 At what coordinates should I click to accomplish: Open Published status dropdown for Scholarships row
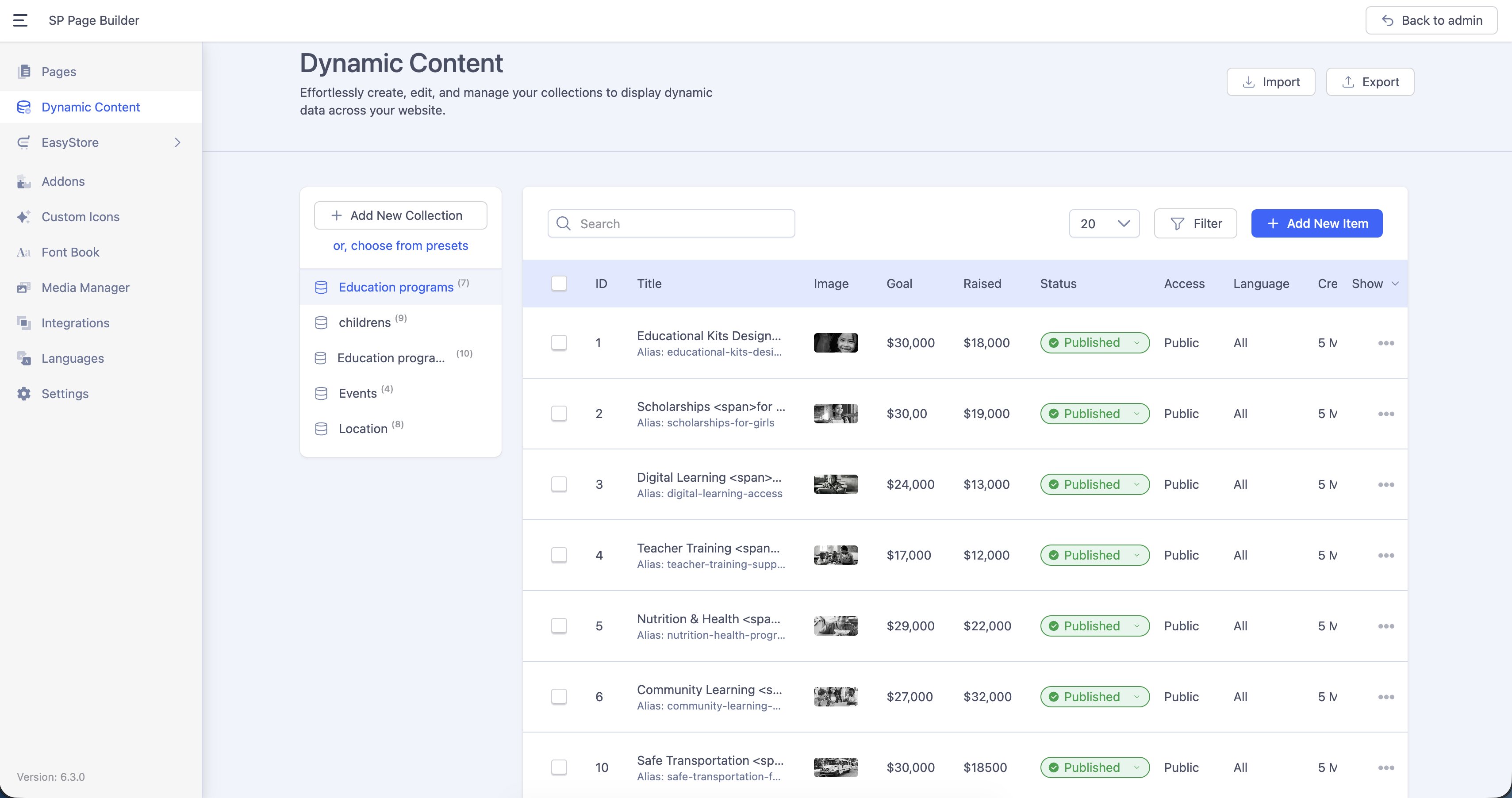click(x=1094, y=414)
